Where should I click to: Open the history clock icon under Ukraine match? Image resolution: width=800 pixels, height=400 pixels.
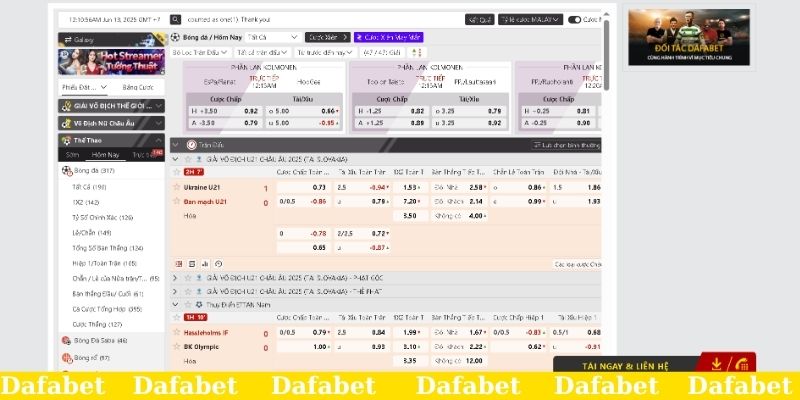218,264
